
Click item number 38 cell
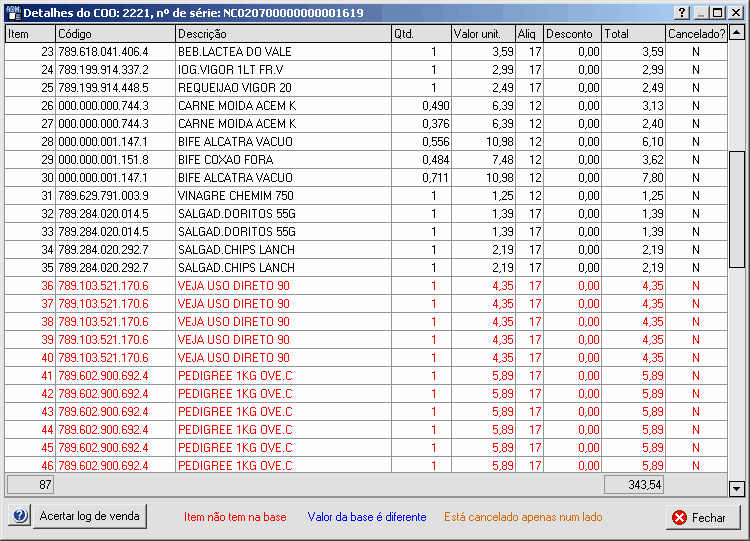pyautogui.click(x=30, y=322)
